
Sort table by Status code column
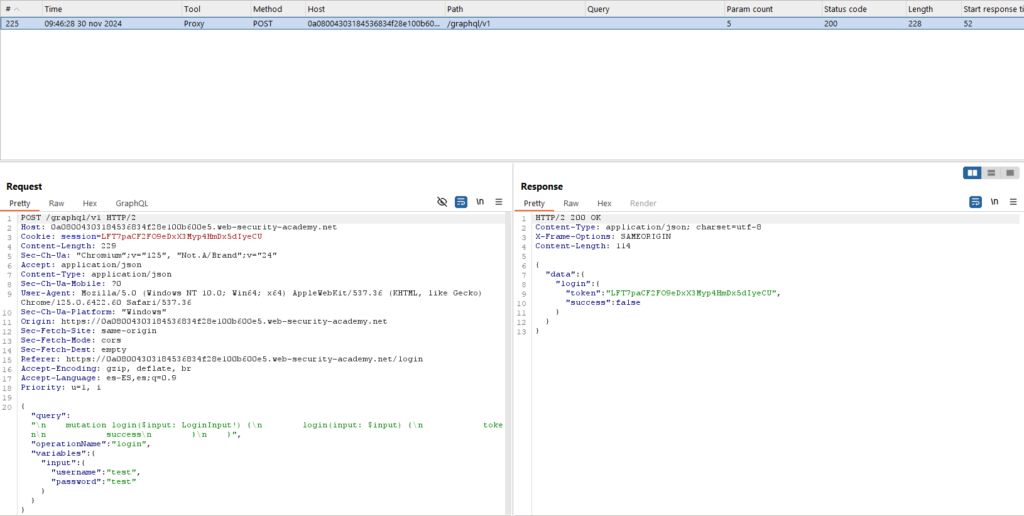[x=845, y=8]
